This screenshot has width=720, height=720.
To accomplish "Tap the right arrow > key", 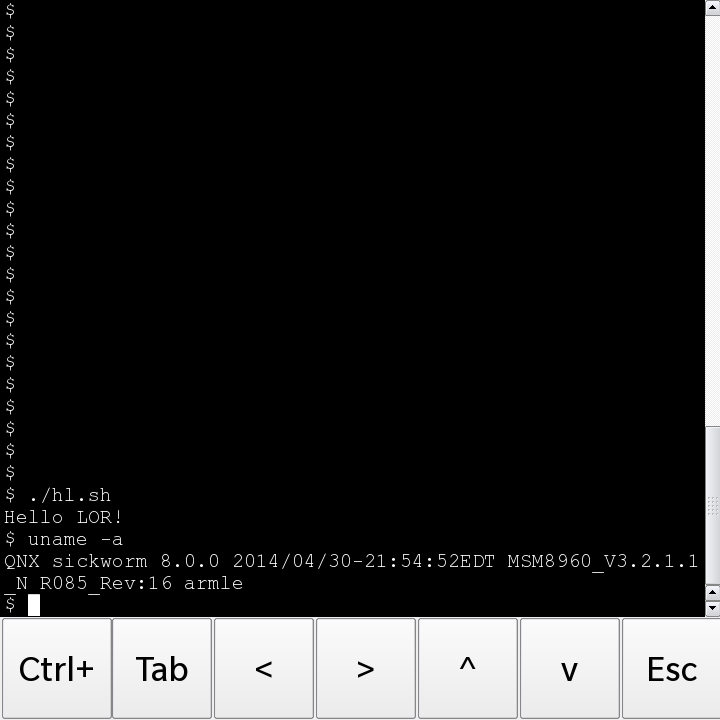I will tap(366, 669).
